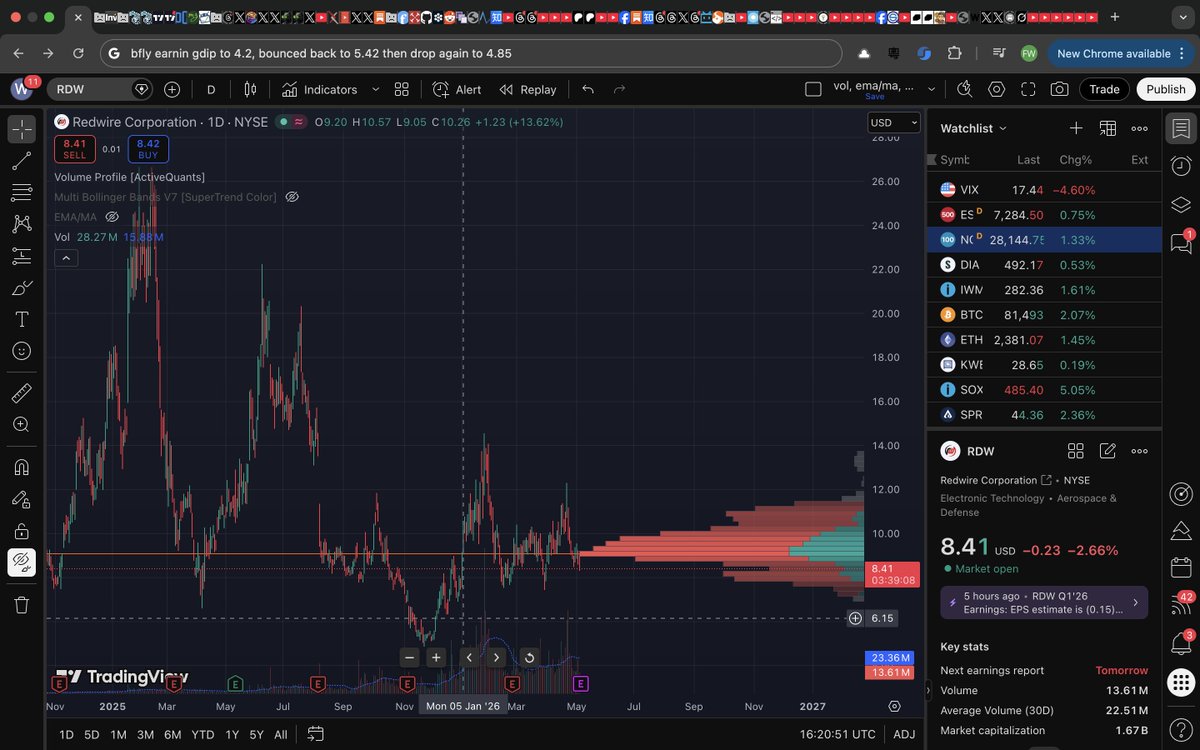Open the RDW Q1'26 earnings news banner
The image size is (1200, 750).
(1044, 603)
